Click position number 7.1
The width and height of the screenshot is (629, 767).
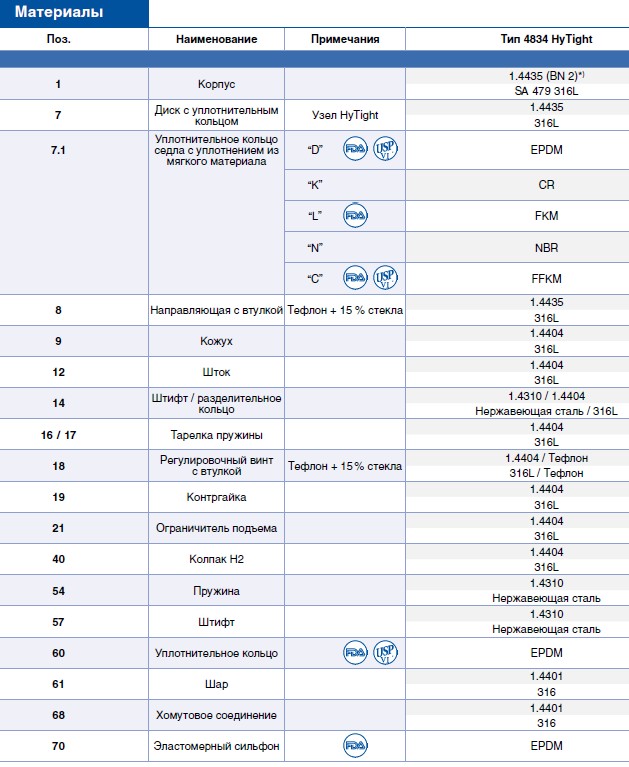tap(58, 150)
